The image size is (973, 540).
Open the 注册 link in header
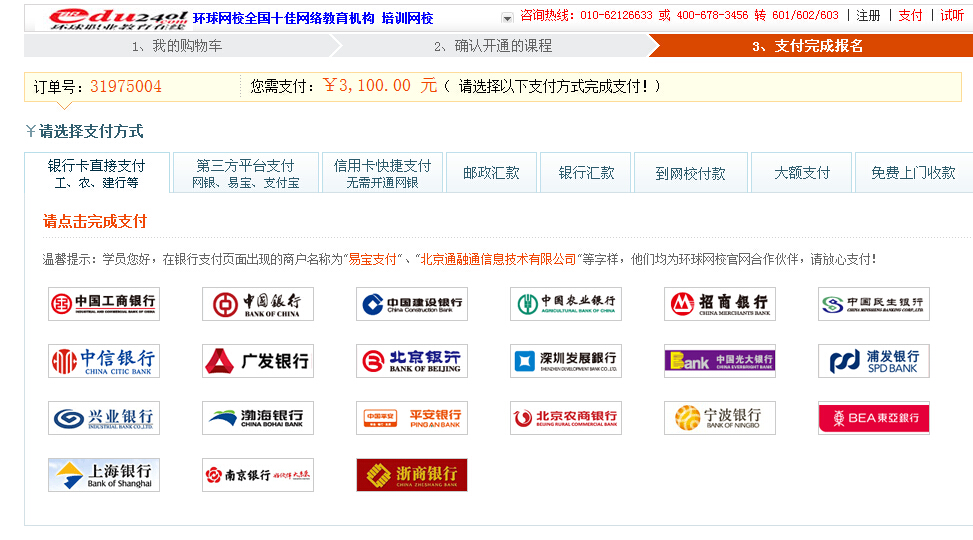[x=868, y=16]
